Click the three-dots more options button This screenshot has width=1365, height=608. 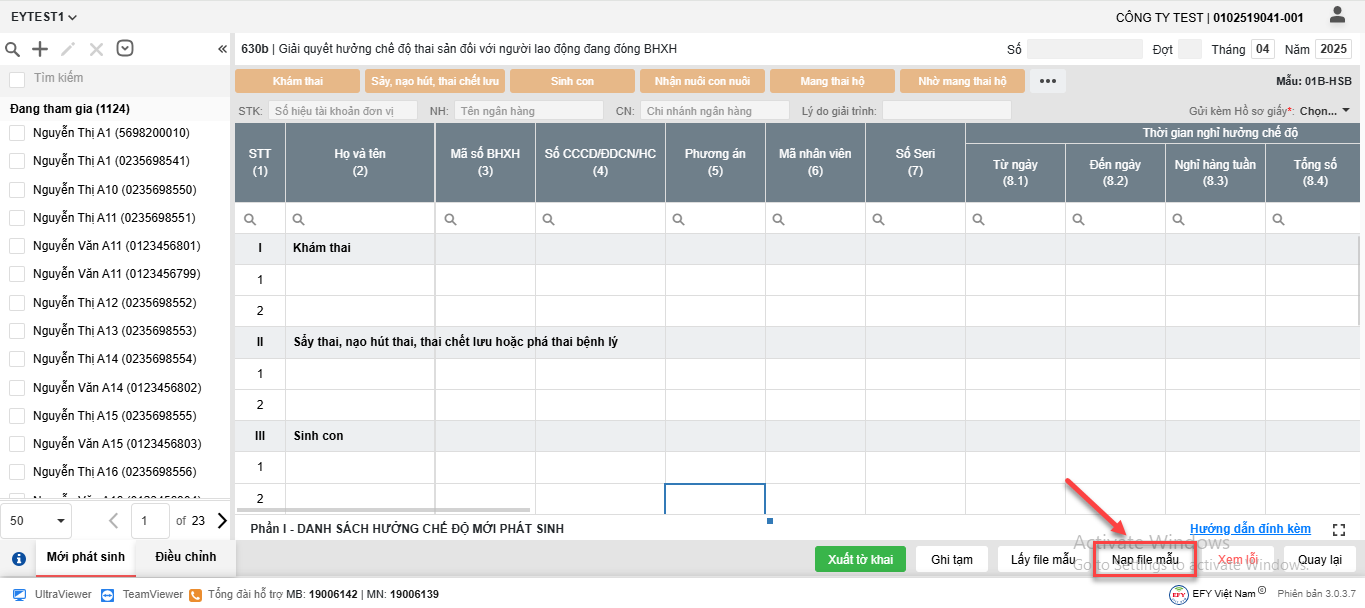point(1047,81)
